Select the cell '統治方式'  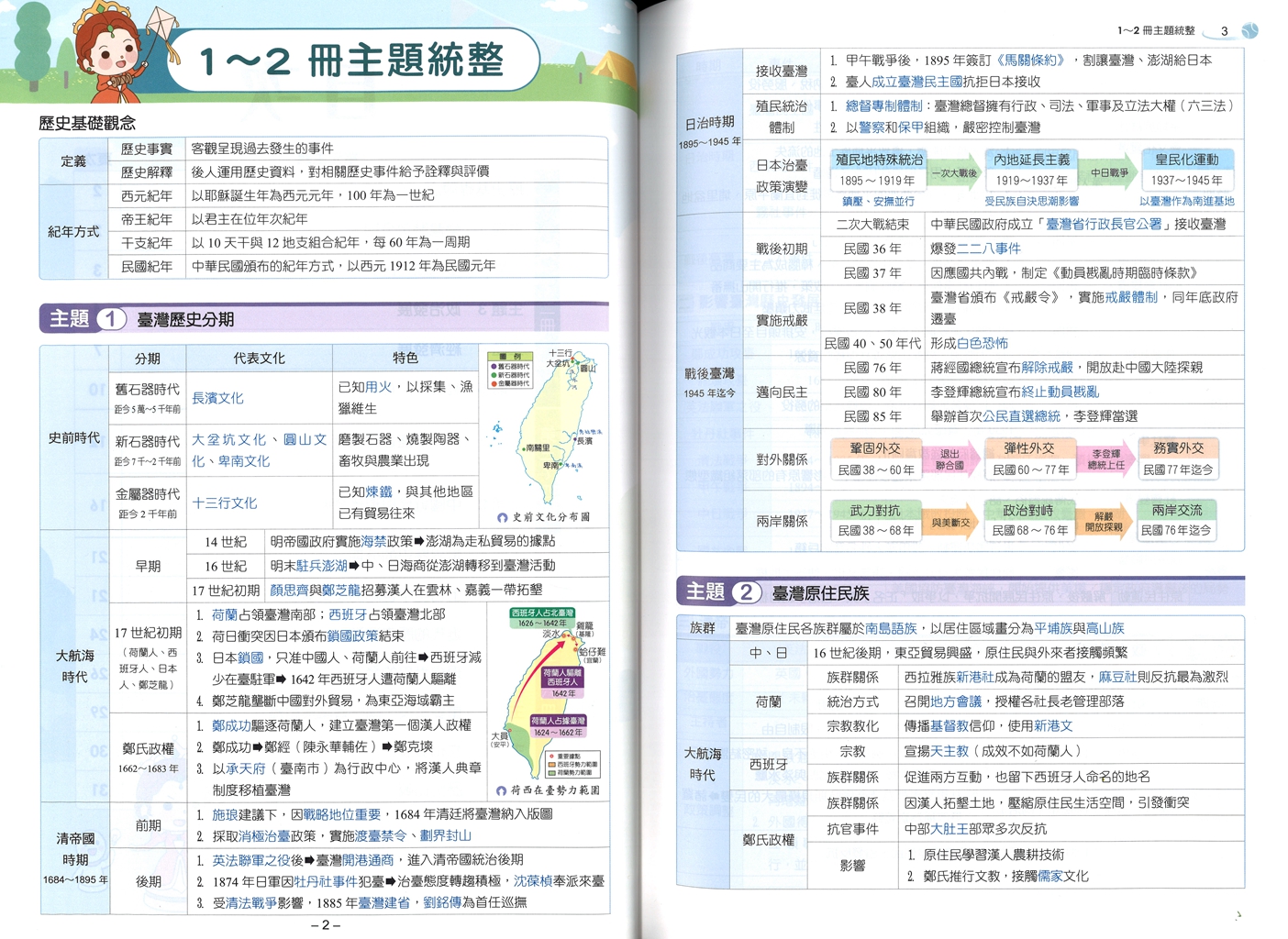pyautogui.click(x=852, y=701)
